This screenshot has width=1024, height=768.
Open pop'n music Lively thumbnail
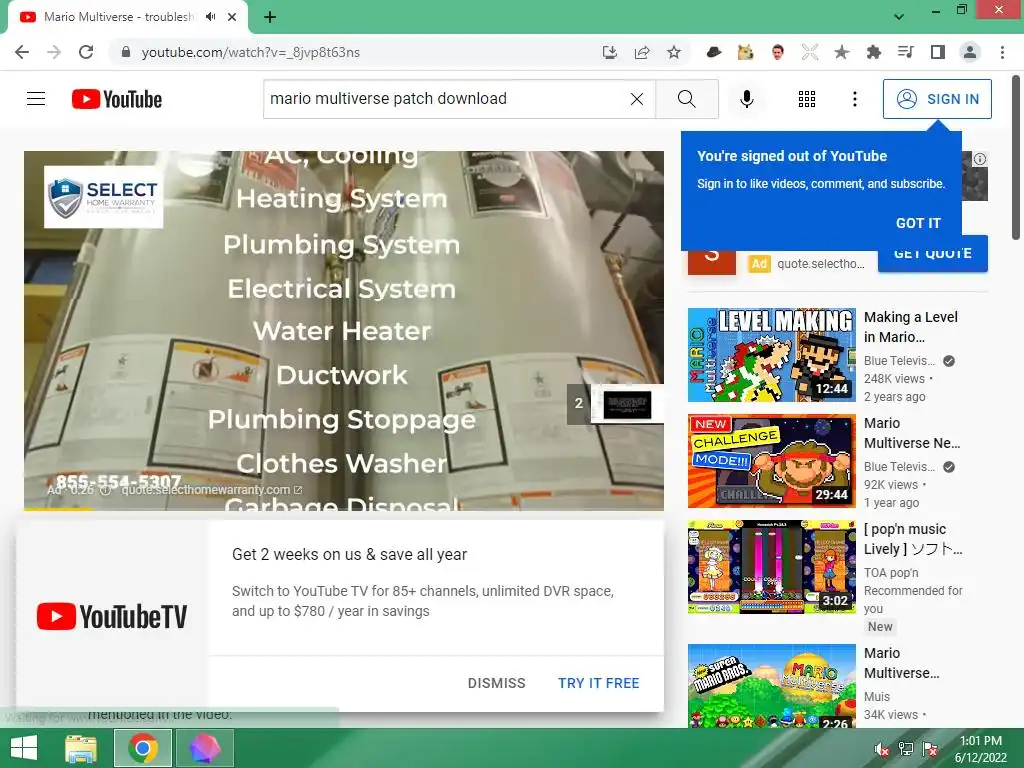click(771, 566)
